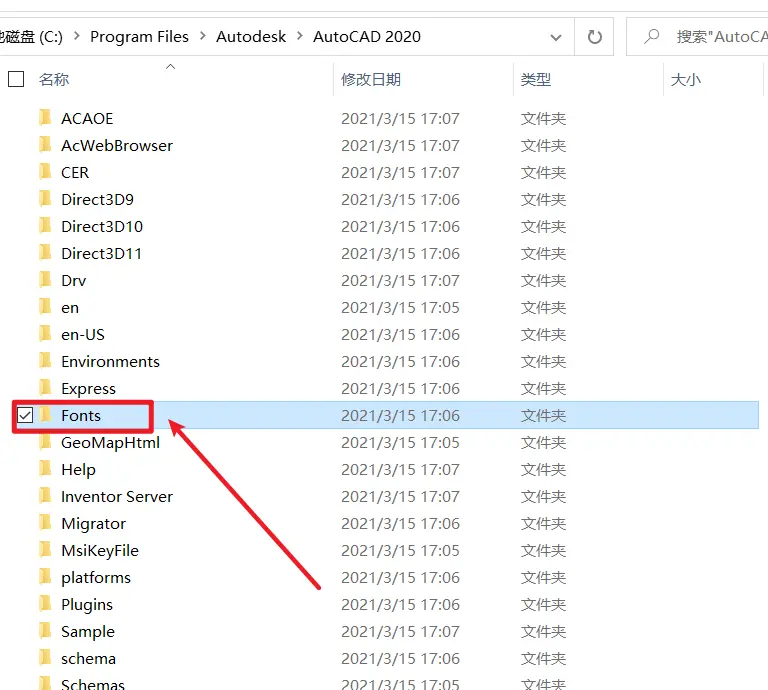Select the GeoMapHtml folder name

pyautogui.click(x=110, y=443)
